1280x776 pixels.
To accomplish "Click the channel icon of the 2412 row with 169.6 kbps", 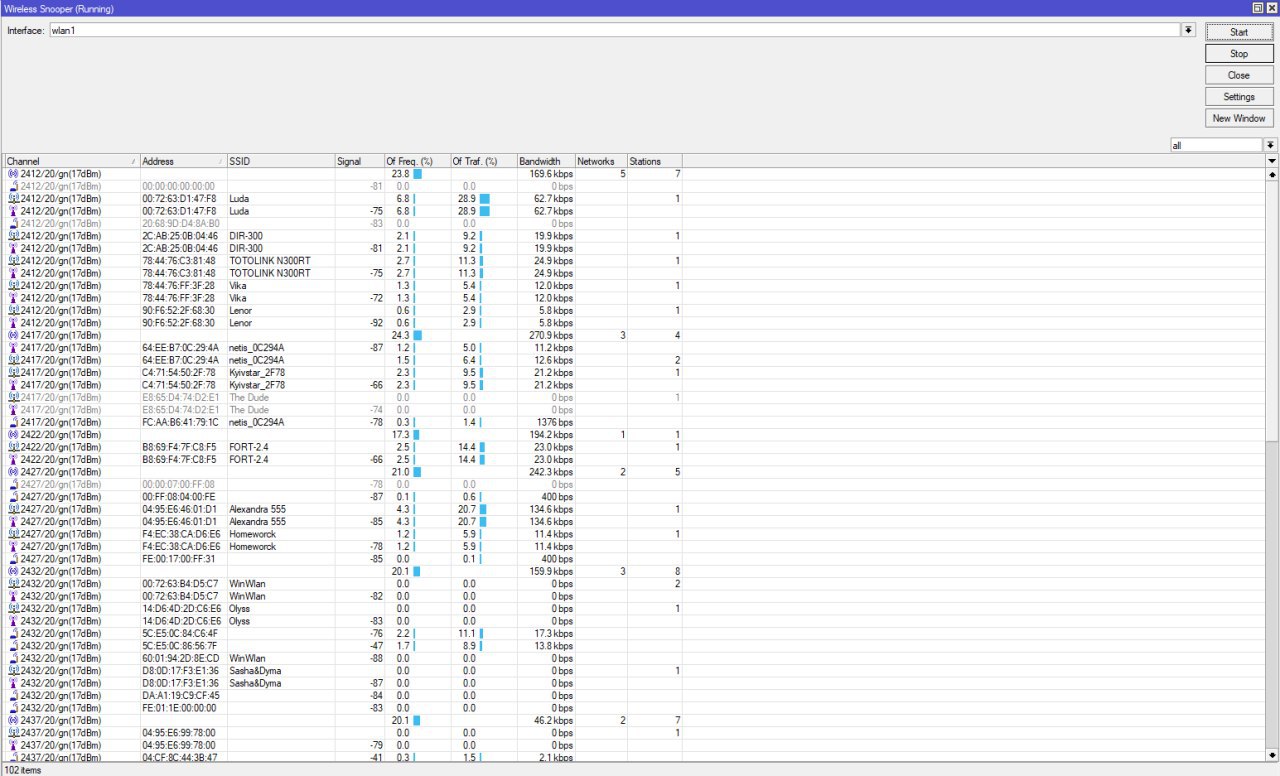I will [13, 174].
